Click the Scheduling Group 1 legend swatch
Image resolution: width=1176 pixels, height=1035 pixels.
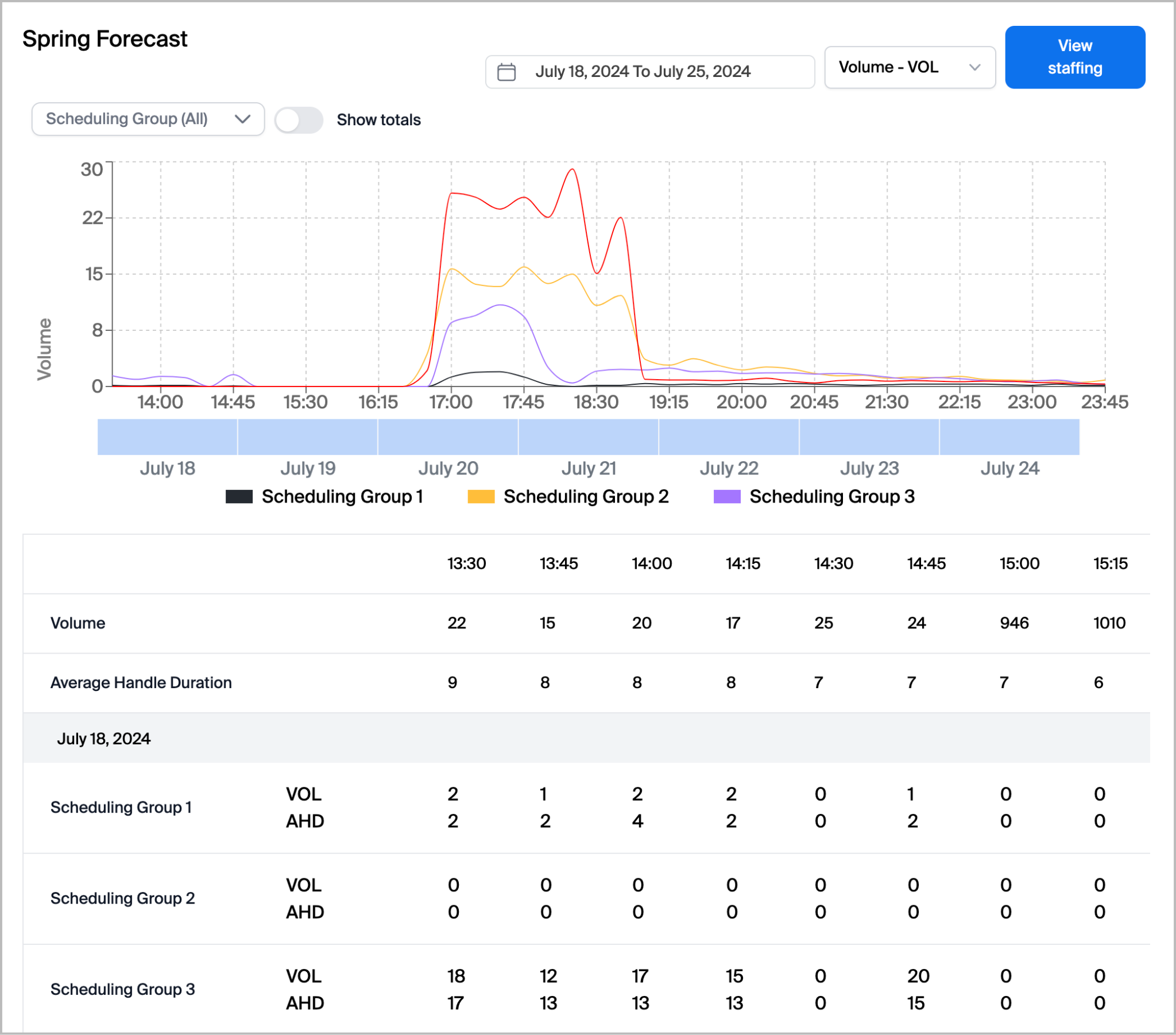[x=239, y=497]
